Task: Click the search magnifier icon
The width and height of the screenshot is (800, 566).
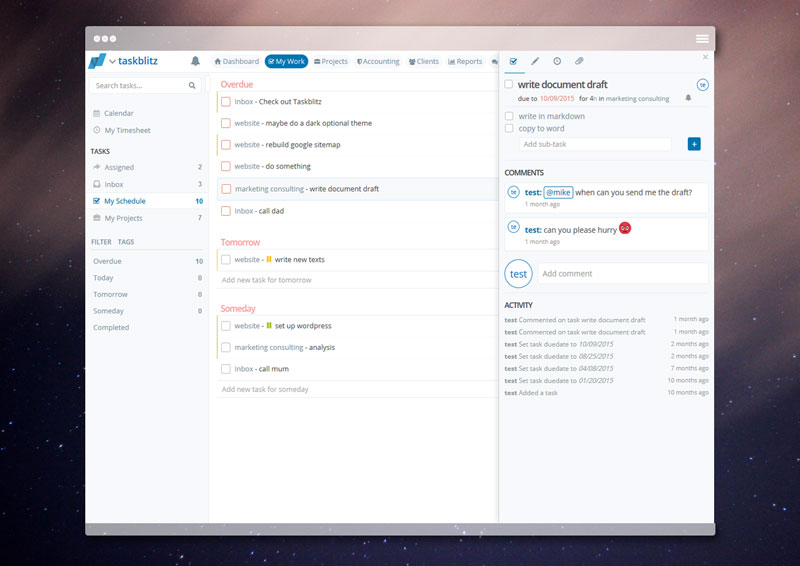Action: pyautogui.click(x=192, y=85)
